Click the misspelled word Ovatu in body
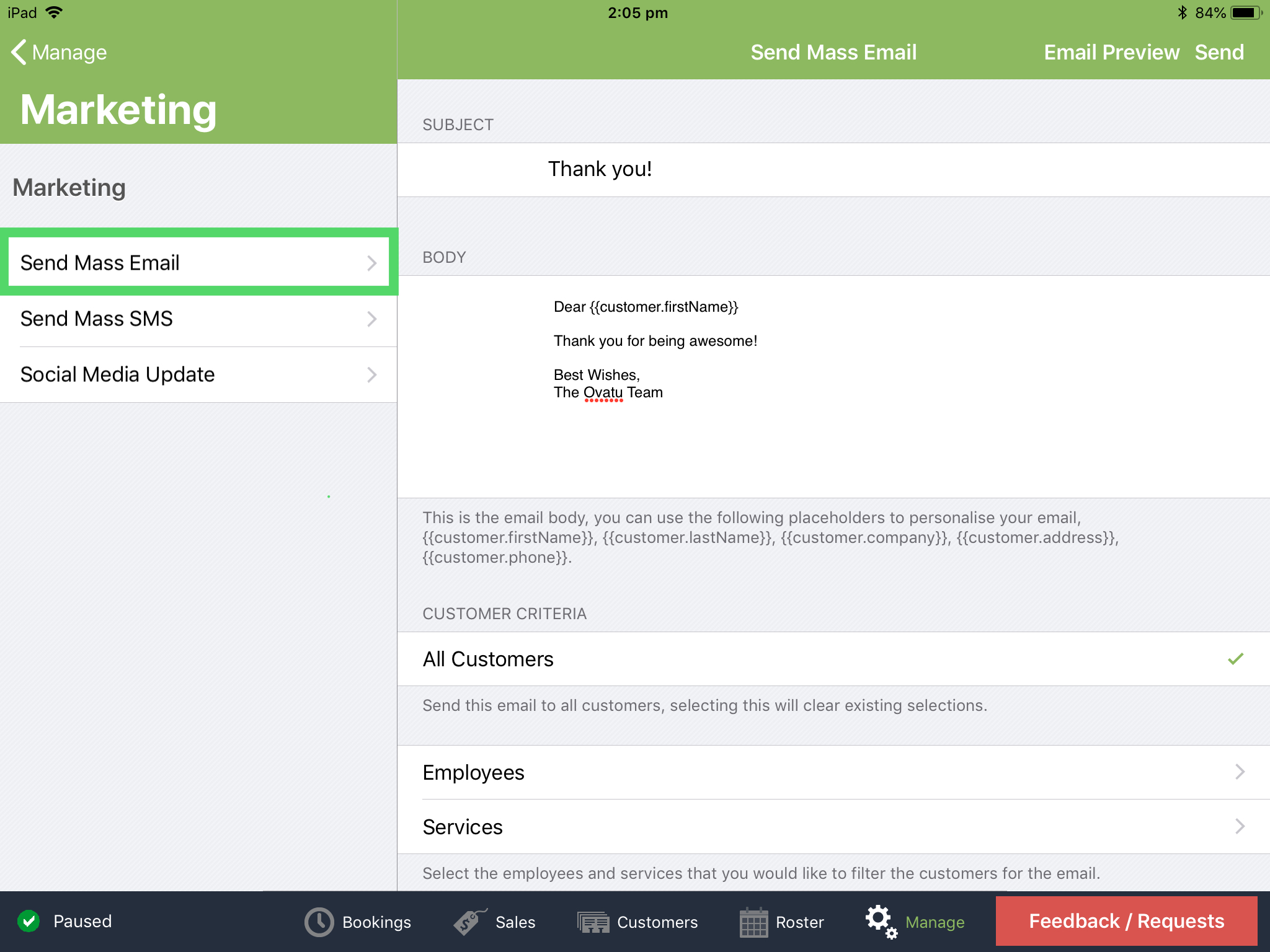The height and width of the screenshot is (952, 1270). click(x=603, y=393)
